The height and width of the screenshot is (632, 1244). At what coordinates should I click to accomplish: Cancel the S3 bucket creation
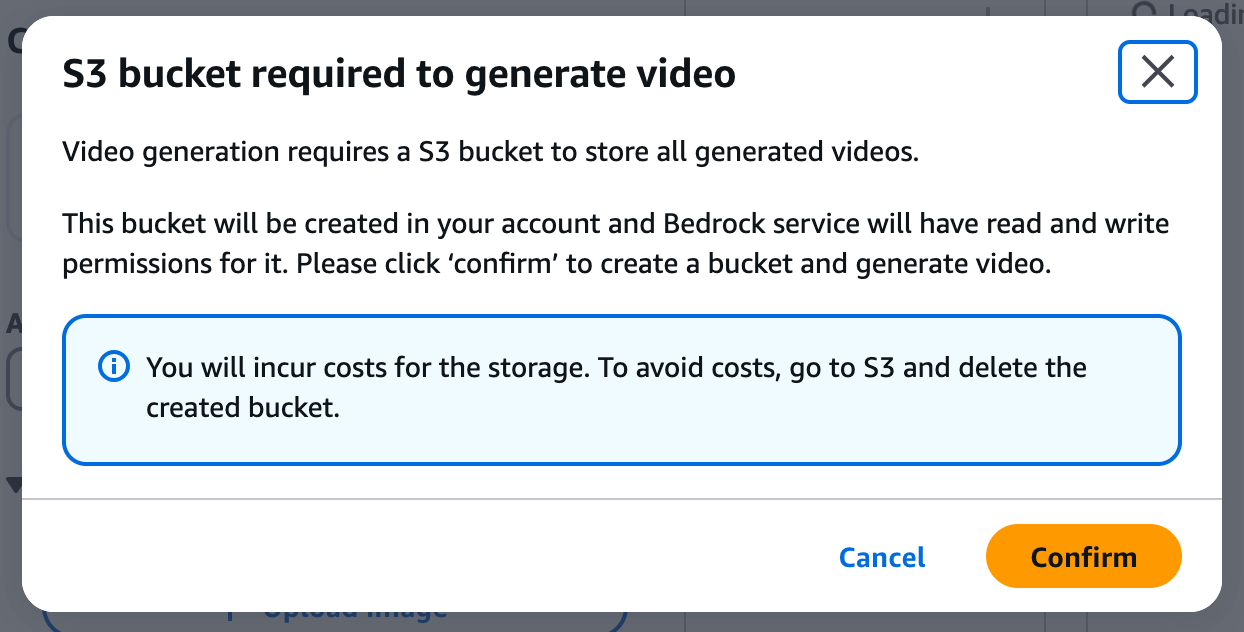(x=882, y=557)
